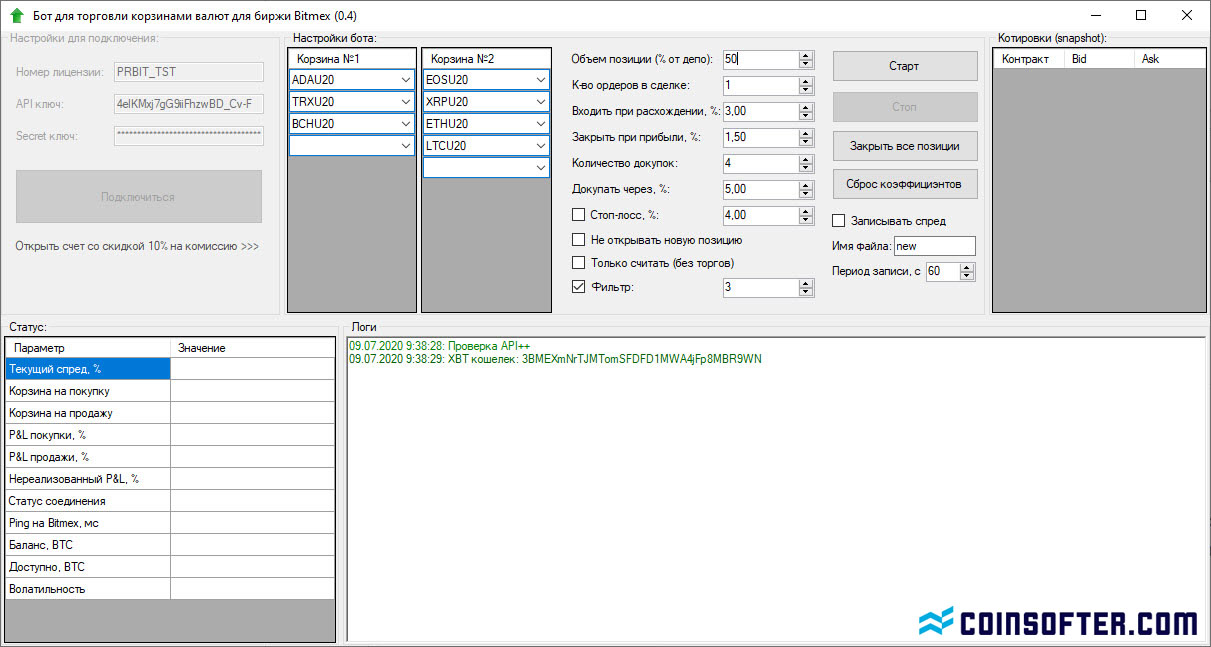This screenshot has width=1211, height=647.
Task: Click the Имя файла input field
Action: pos(934,246)
